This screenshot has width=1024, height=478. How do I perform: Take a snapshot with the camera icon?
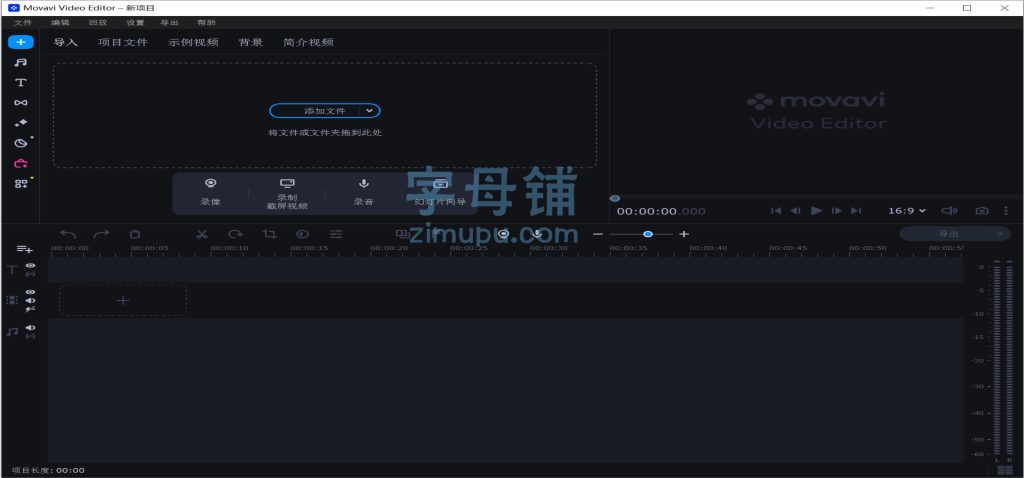coord(982,211)
